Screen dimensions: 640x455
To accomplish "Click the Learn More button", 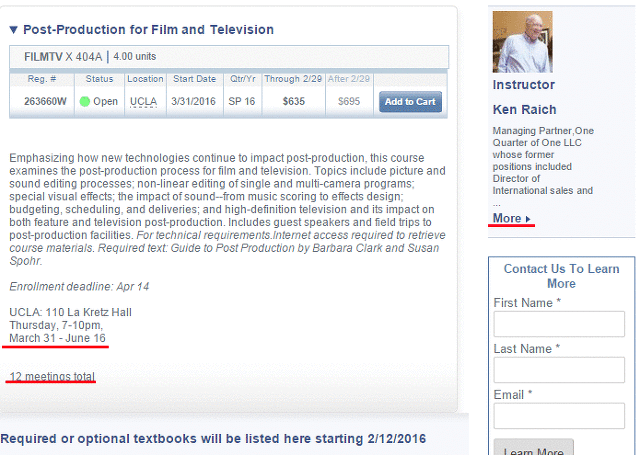I will tap(533, 448).
